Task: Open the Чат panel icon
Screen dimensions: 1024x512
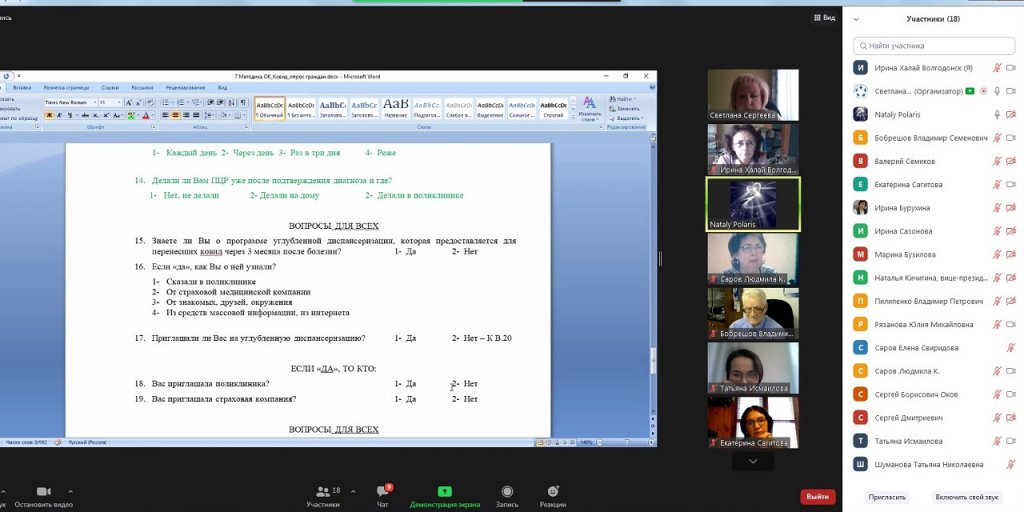Action: [383, 492]
